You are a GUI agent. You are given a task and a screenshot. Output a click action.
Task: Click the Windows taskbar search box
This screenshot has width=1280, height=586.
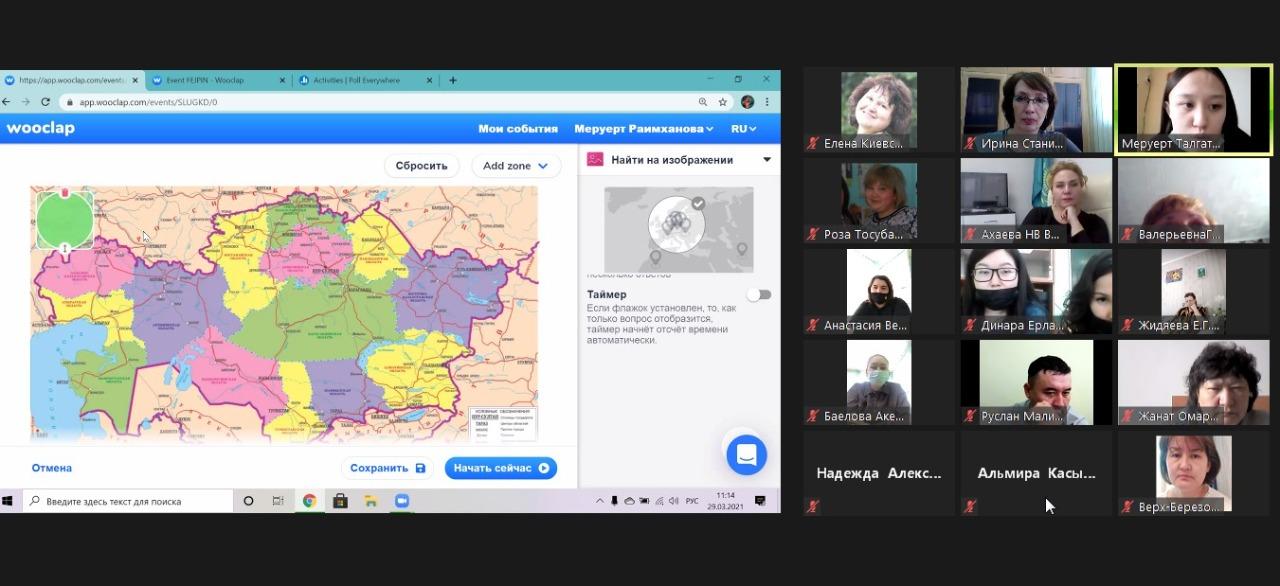tap(128, 500)
